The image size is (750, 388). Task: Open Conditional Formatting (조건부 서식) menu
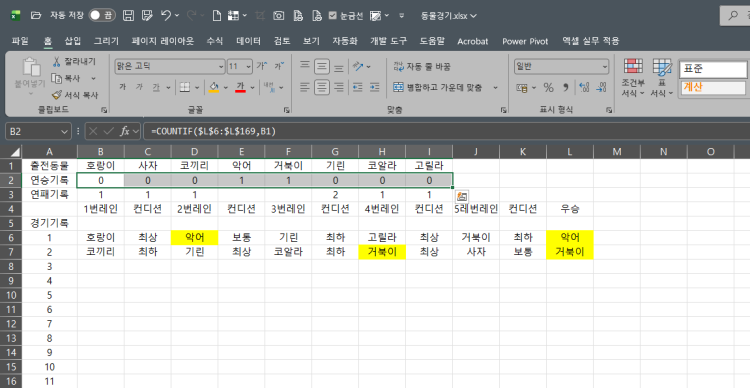(x=632, y=78)
